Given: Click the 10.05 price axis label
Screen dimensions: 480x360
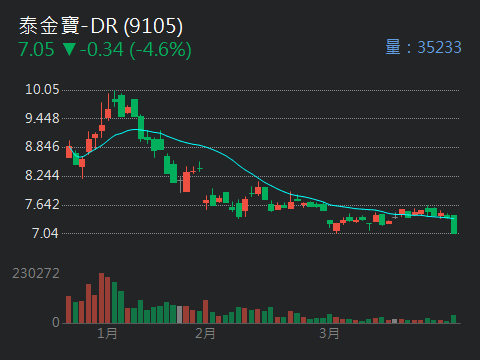Looking at the screenshot, I should point(42,89).
